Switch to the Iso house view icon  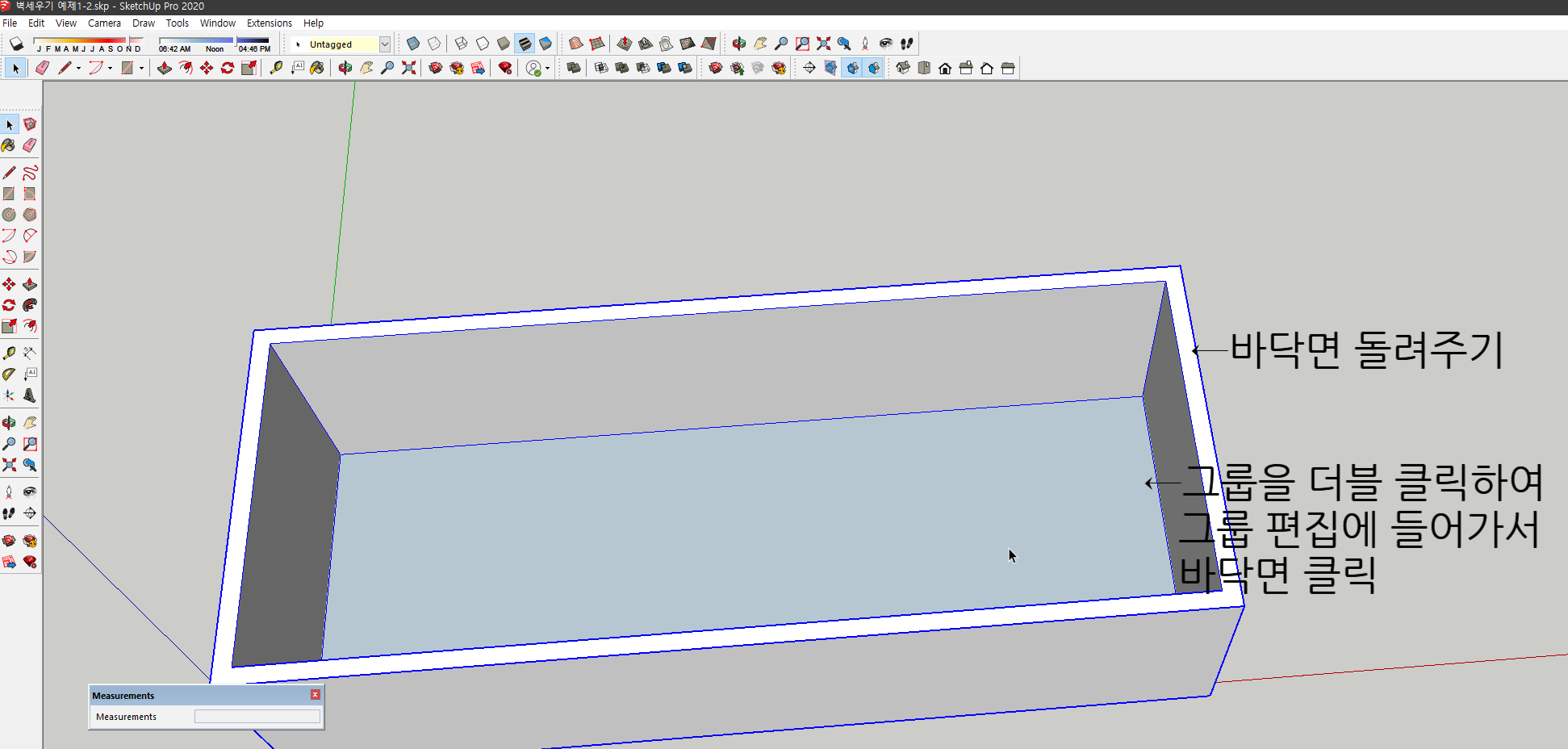tap(903, 68)
